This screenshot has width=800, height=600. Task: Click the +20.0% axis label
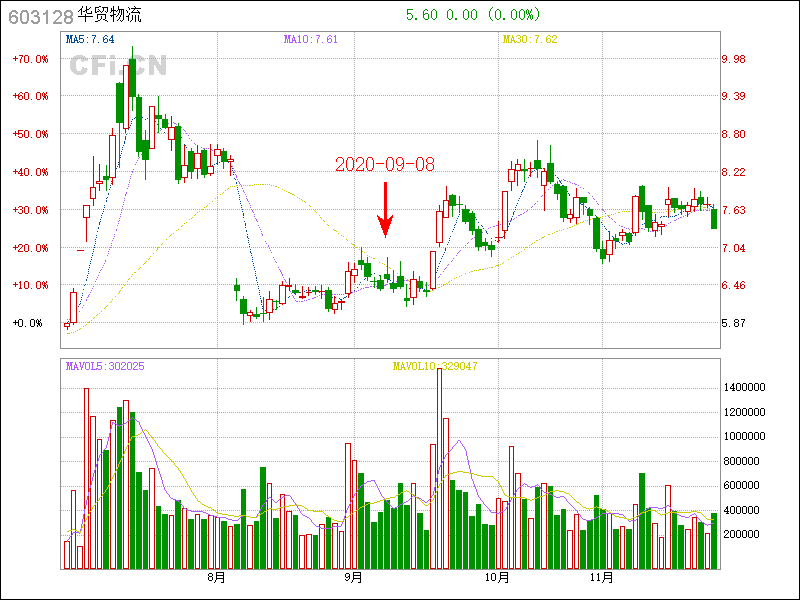[x=31, y=248]
